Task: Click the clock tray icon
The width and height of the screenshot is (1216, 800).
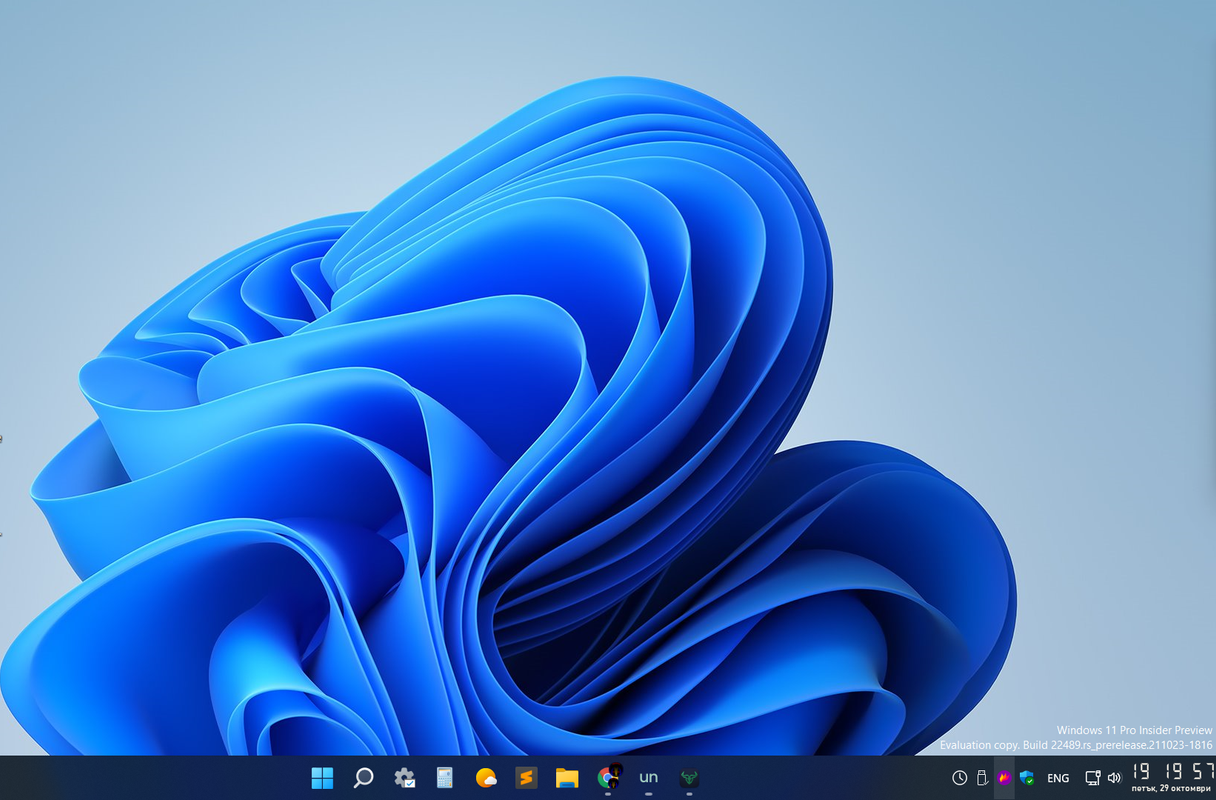Action: click(x=960, y=778)
